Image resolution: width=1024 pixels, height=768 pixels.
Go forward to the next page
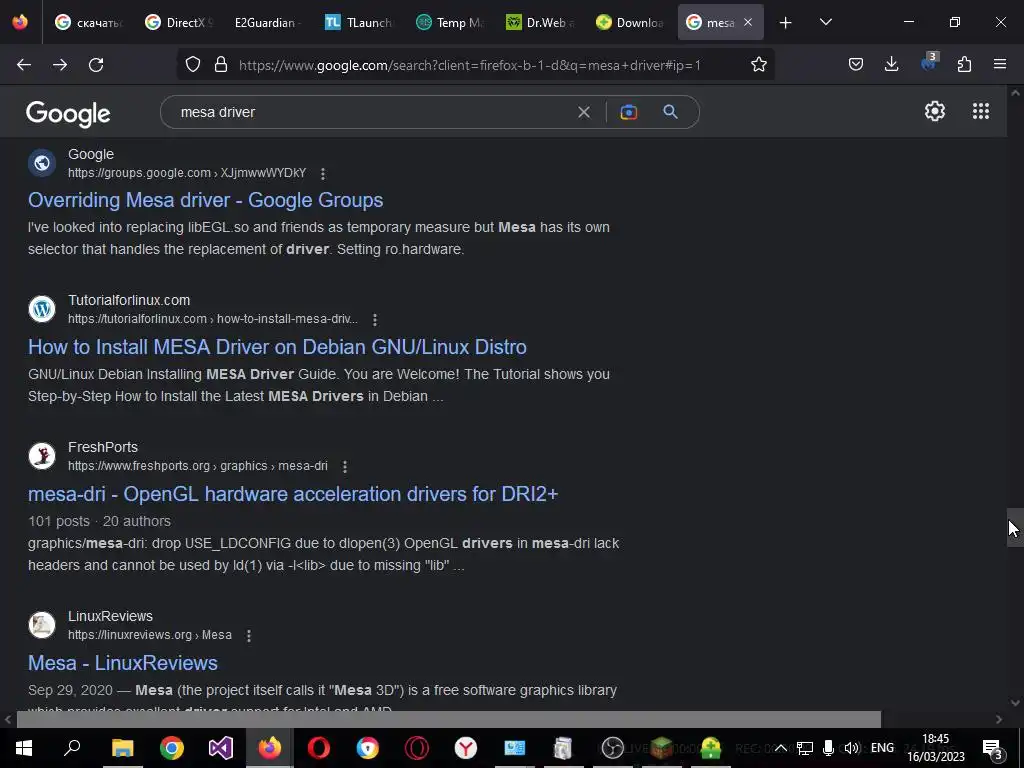60,65
